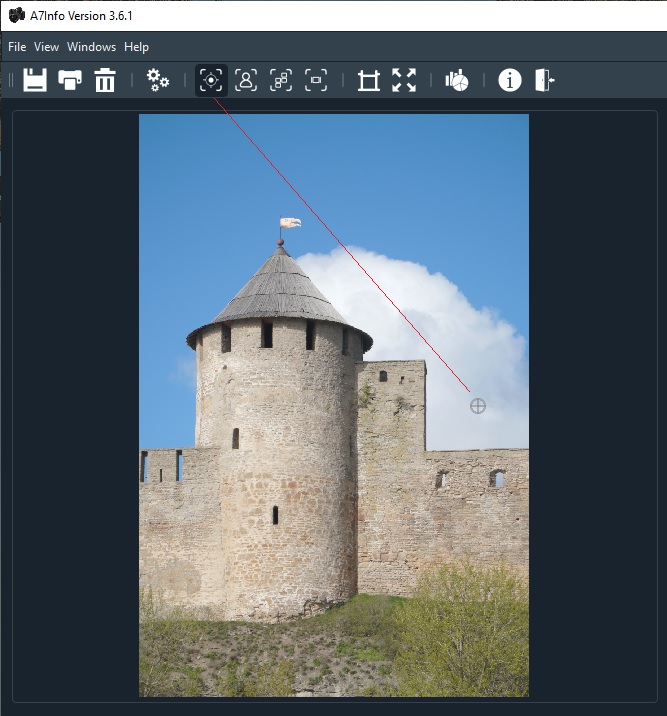
Task: Click the Exit door icon
Action: pyautogui.click(x=544, y=81)
